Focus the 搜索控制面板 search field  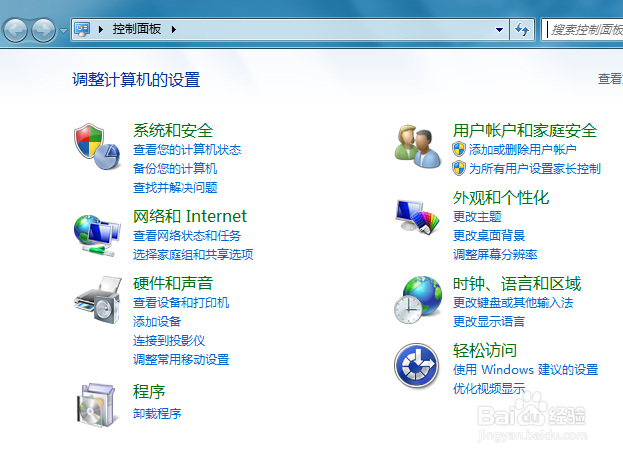[x=582, y=30]
